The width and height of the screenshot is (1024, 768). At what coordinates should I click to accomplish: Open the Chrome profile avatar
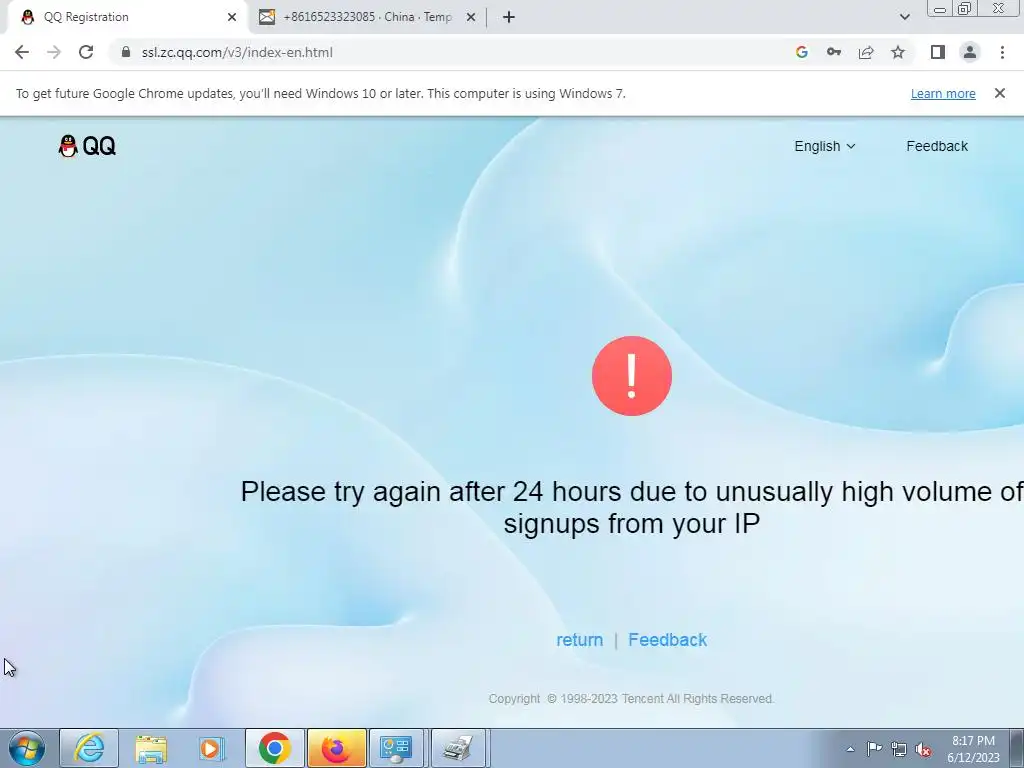pyautogui.click(x=970, y=52)
